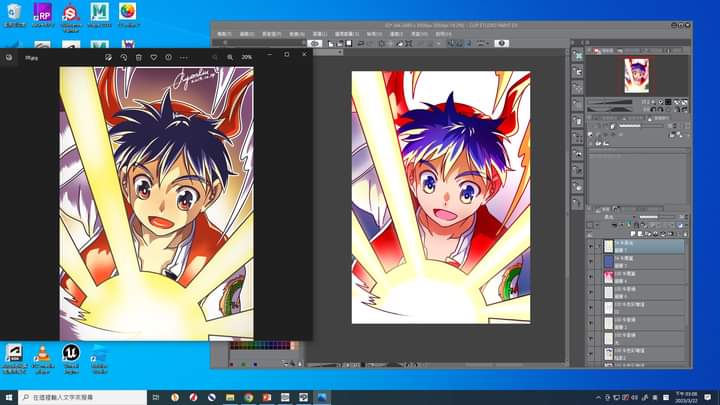Open the three-dots more menu in Photos
Image resolution: width=720 pixels, height=405 pixels.
pyautogui.click(x=184, y=57)
